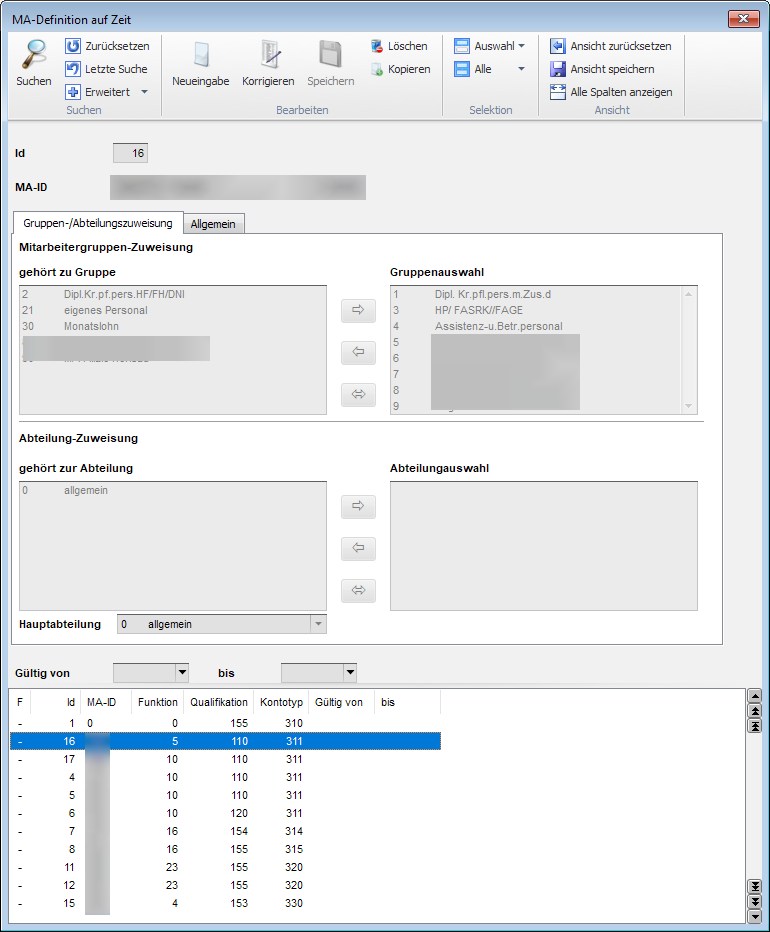Open the Hauptabteilung combo box
The width and height of the screenshot is (770, 932).
[x=222, y=624]
